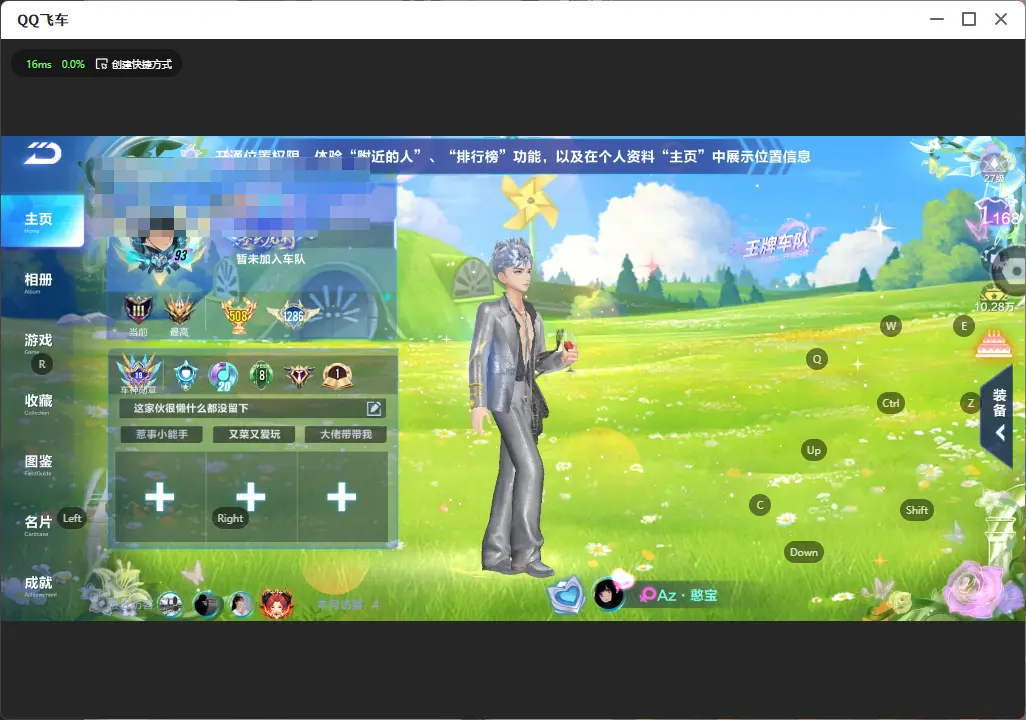Open the 相册 Album tab
The height and width of the screenshot is (720, 1026).
tap(39, 281)
